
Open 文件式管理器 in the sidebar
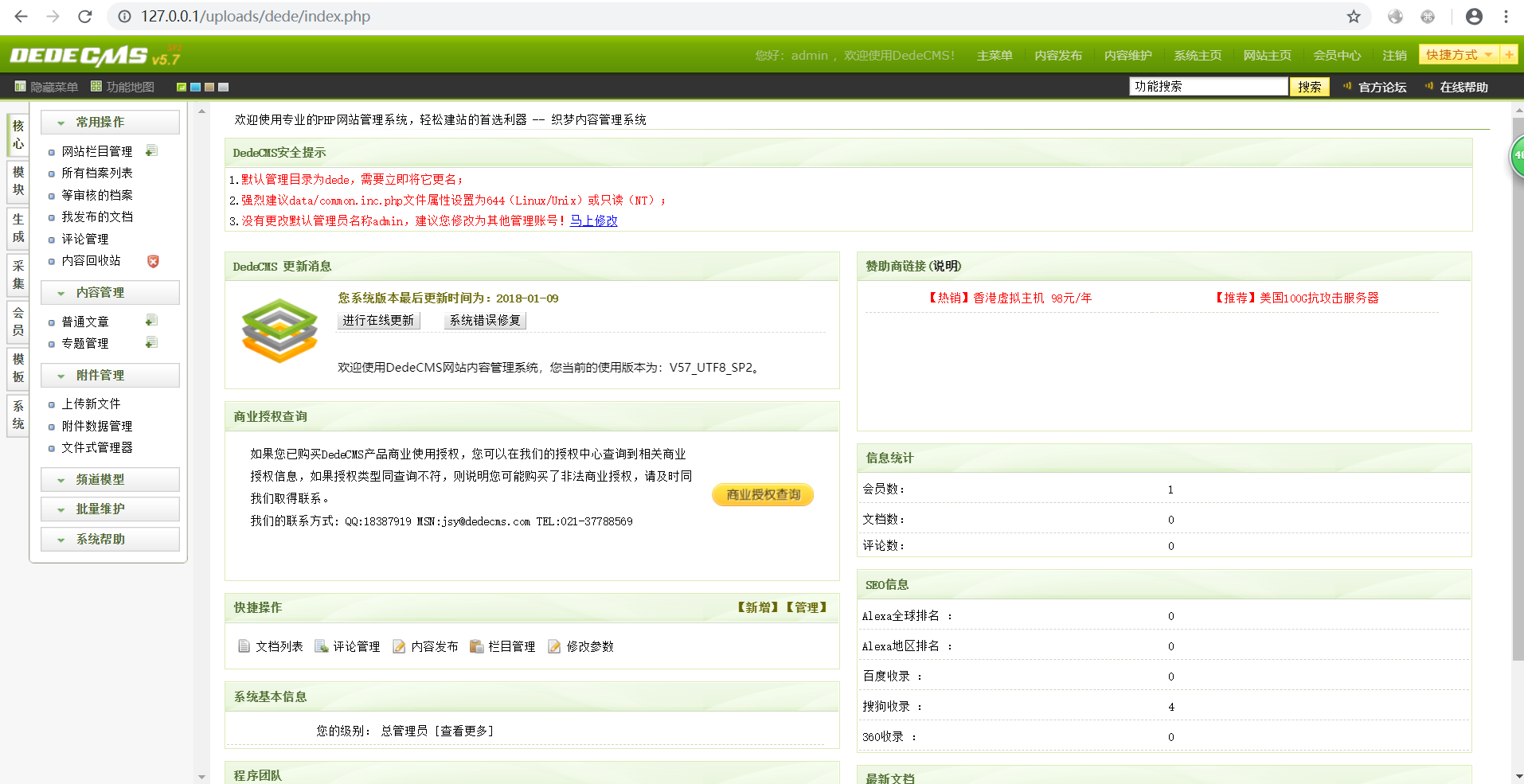(97, 447)
